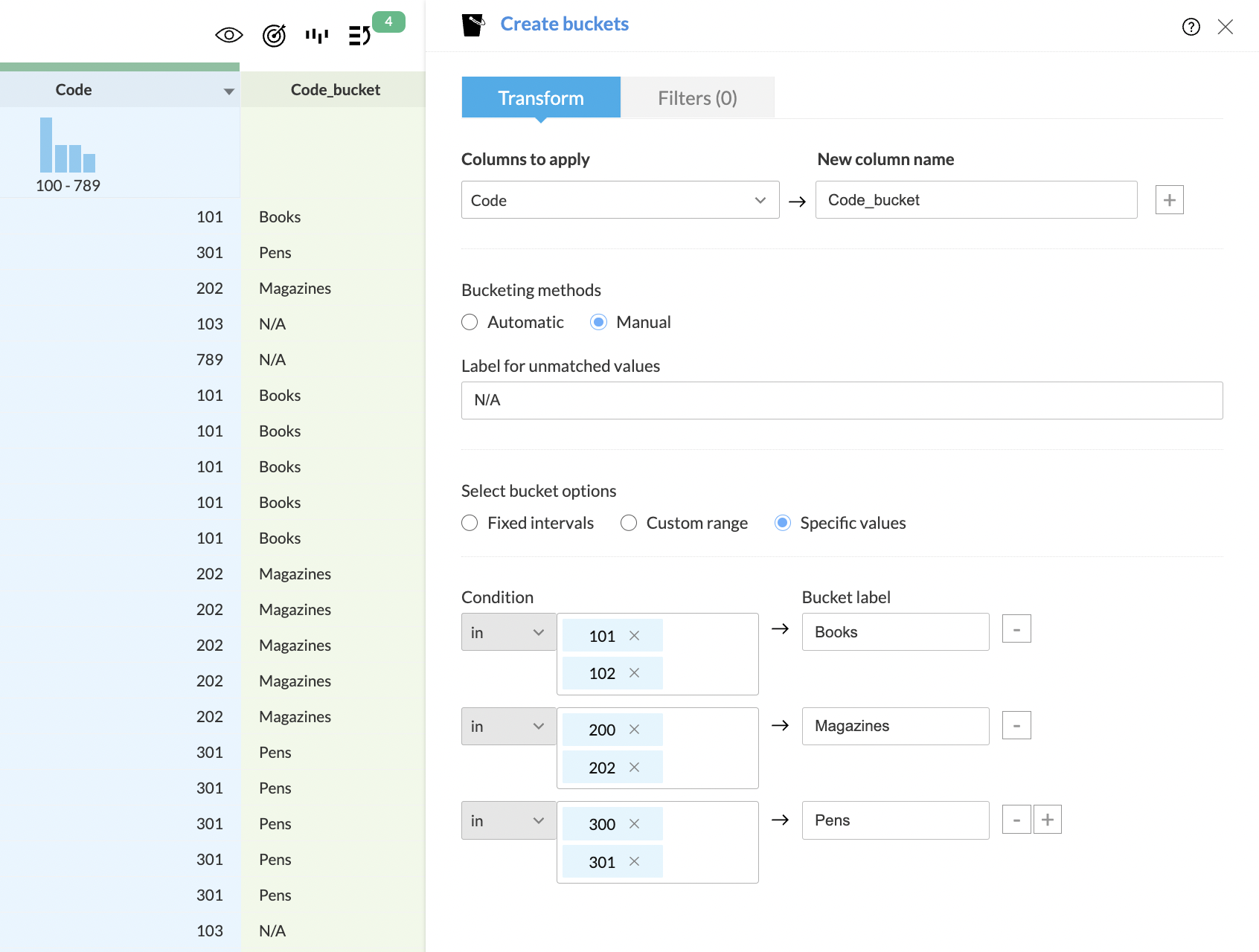1259x952 pixels.
Task: Click the eye preview icon
Action: [x=228, y=35]
